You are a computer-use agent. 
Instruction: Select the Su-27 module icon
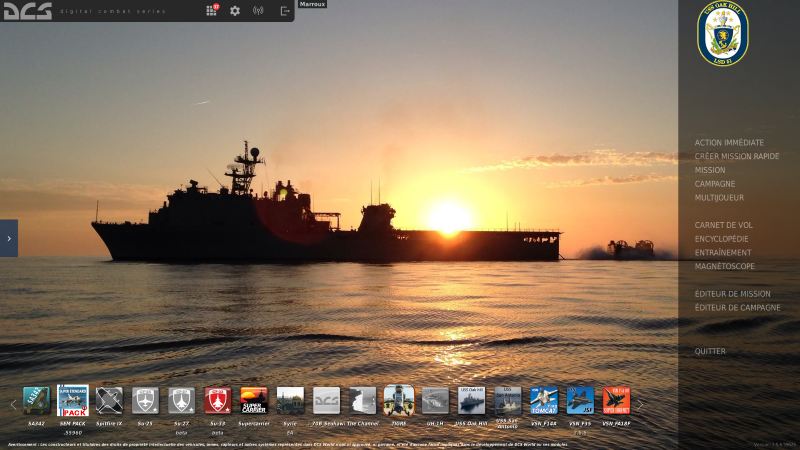[182, 401]
